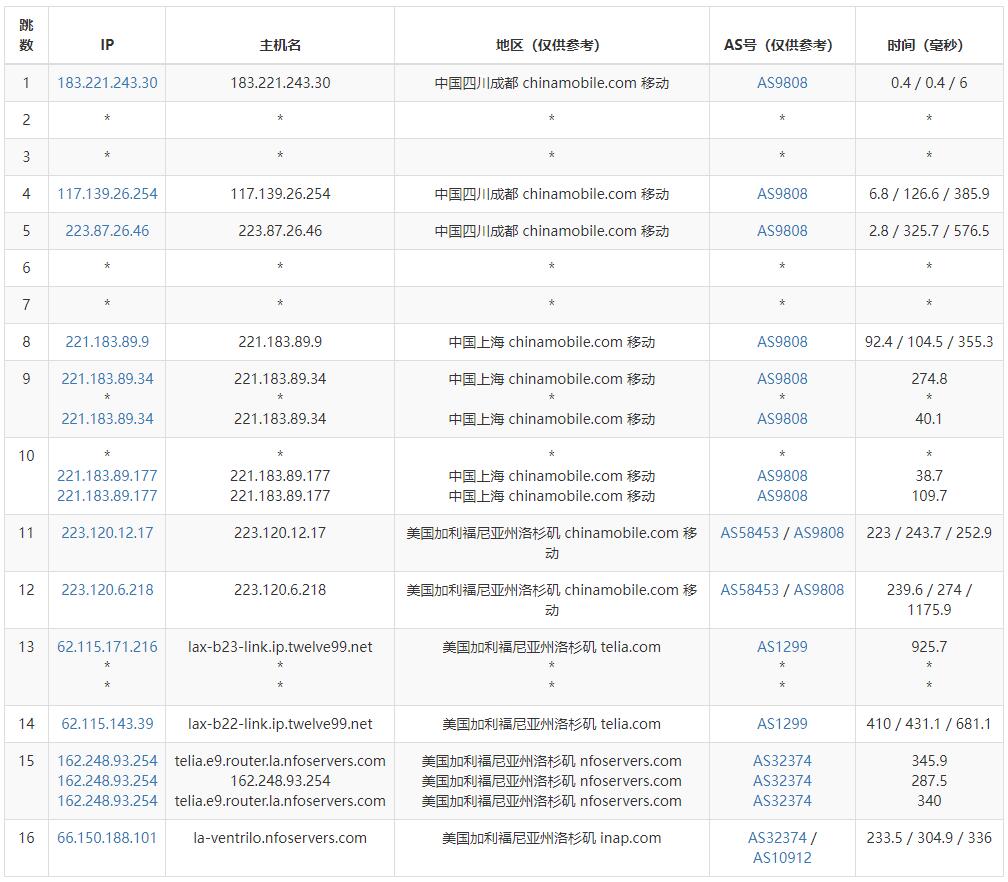Open IP link 223.120.6.218
The width and height of the screenshot is (1008, 882).
tap(107, 590)
